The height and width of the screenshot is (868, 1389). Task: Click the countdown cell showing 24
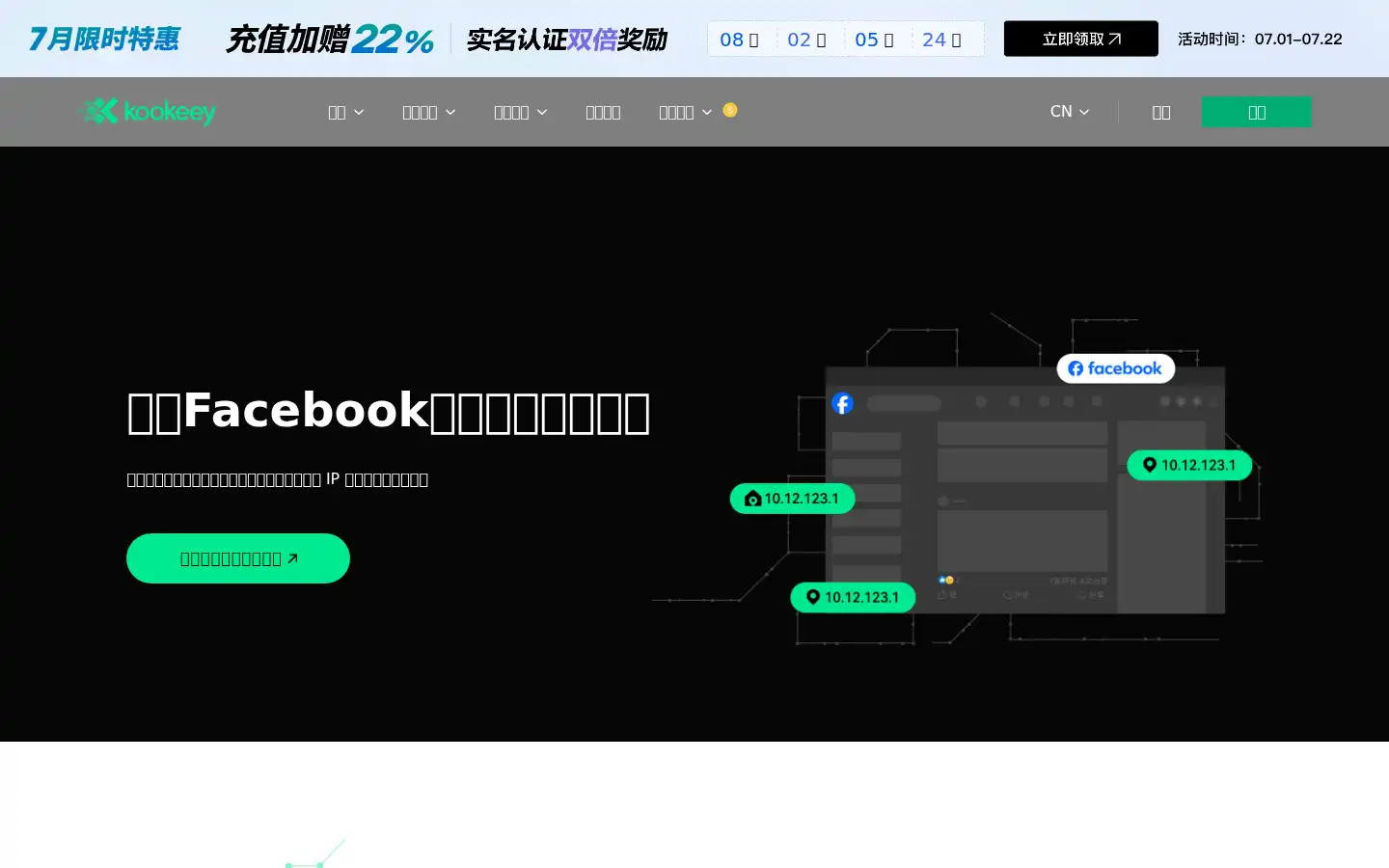point(943,40)
